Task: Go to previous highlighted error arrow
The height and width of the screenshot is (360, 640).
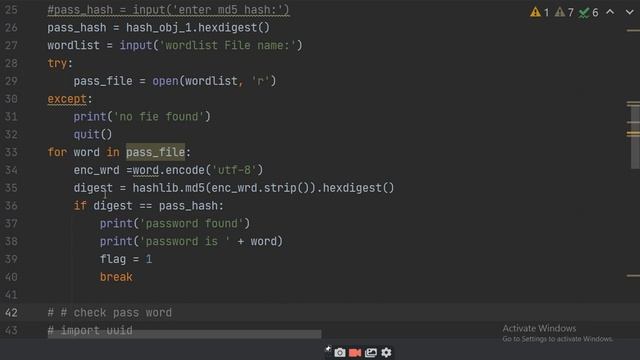Action: [610, 12]
